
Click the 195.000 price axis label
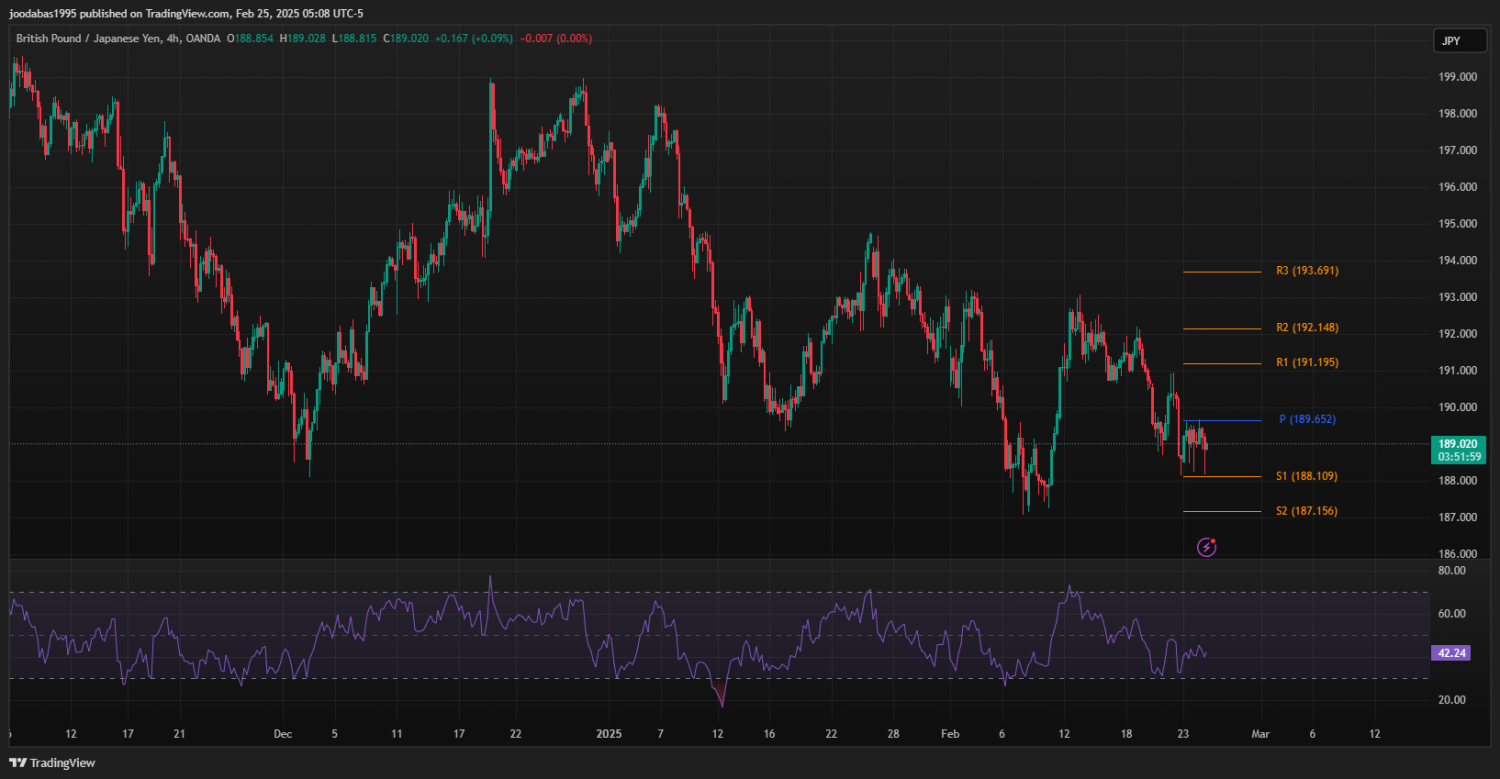coord(1458,223)
